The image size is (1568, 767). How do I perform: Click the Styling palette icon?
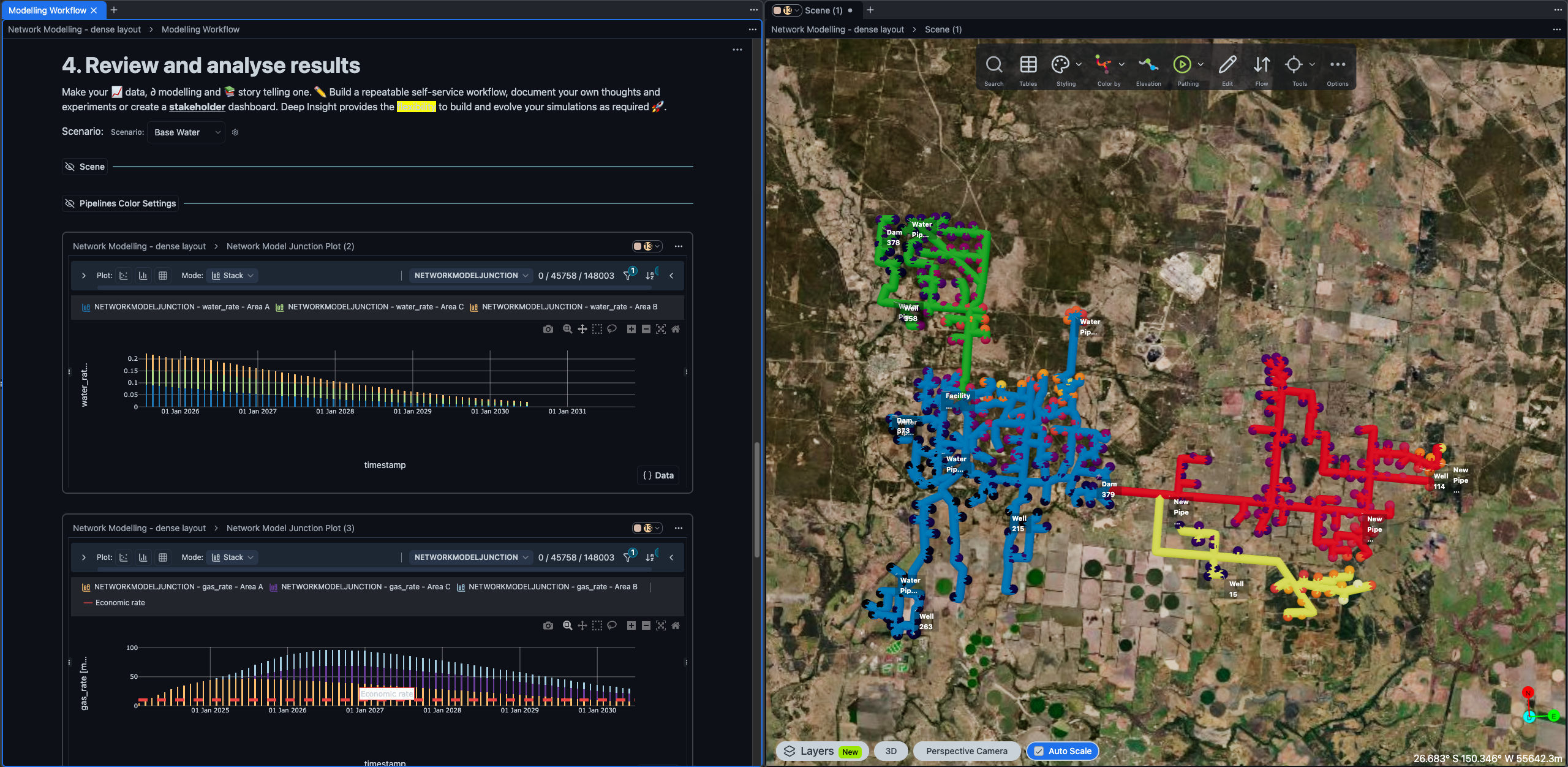[x=1060, y=65]
